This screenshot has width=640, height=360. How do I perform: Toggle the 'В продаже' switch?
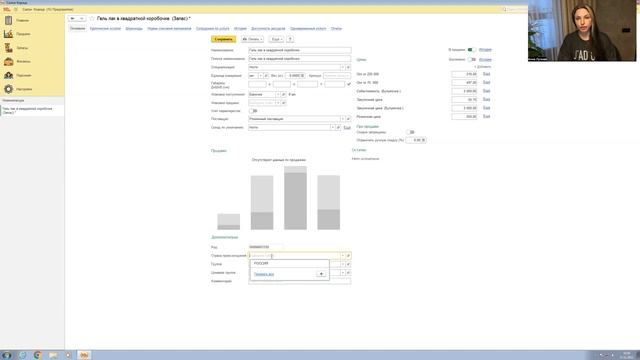pyautogui.click(x=471, y=49)
